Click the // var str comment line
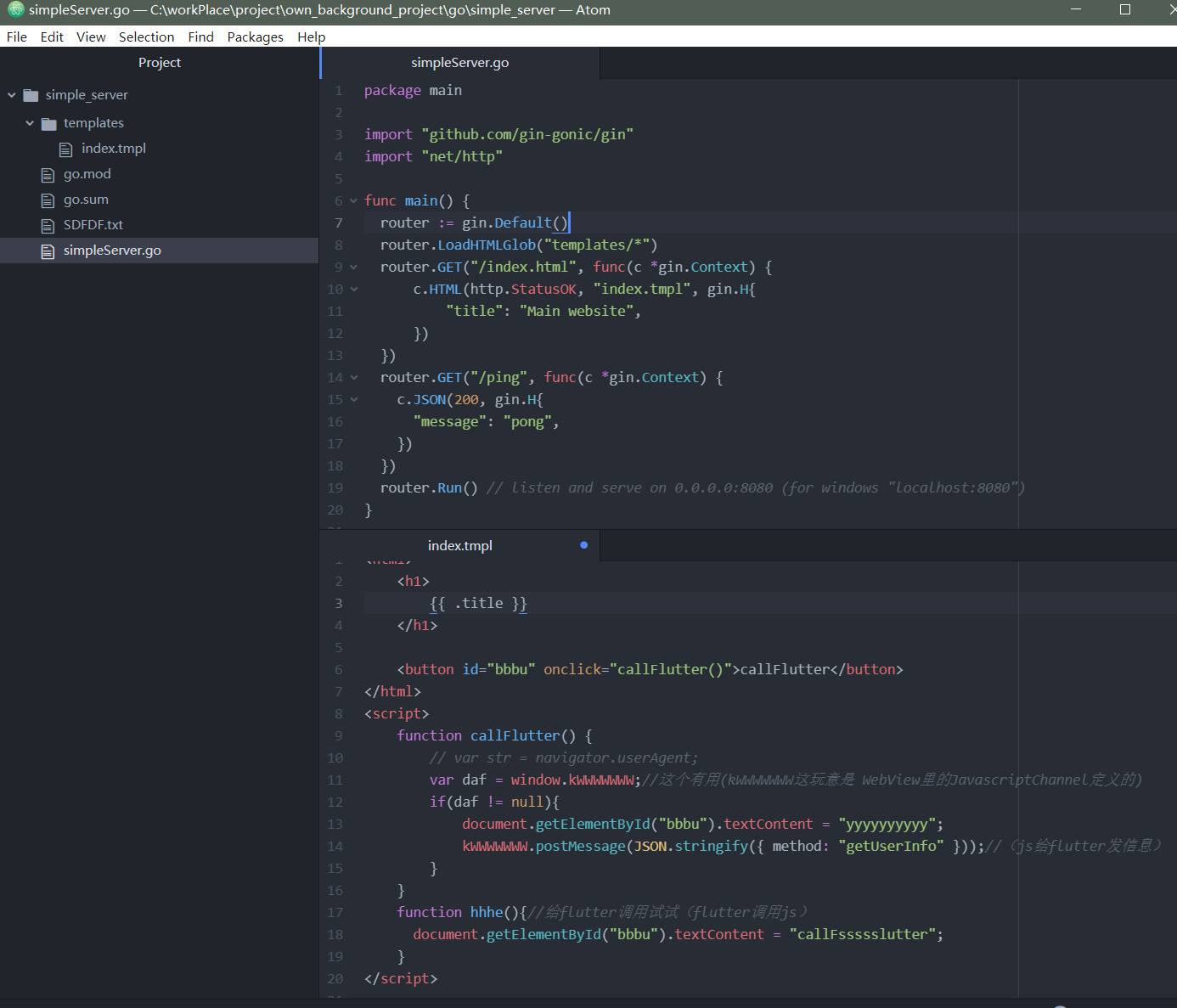Screen dimensions: 1177x1008 (x=564, y=758)
